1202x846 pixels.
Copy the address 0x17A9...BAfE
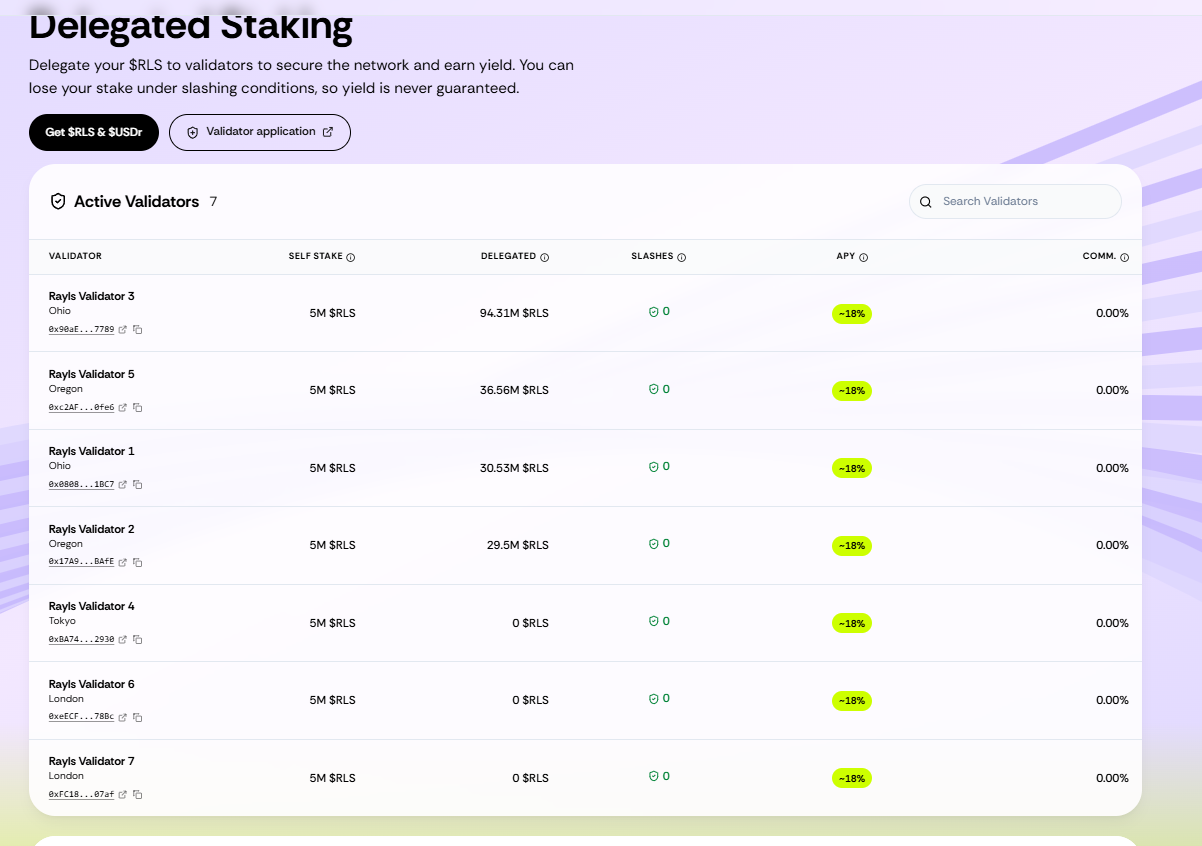click(138, 562)
